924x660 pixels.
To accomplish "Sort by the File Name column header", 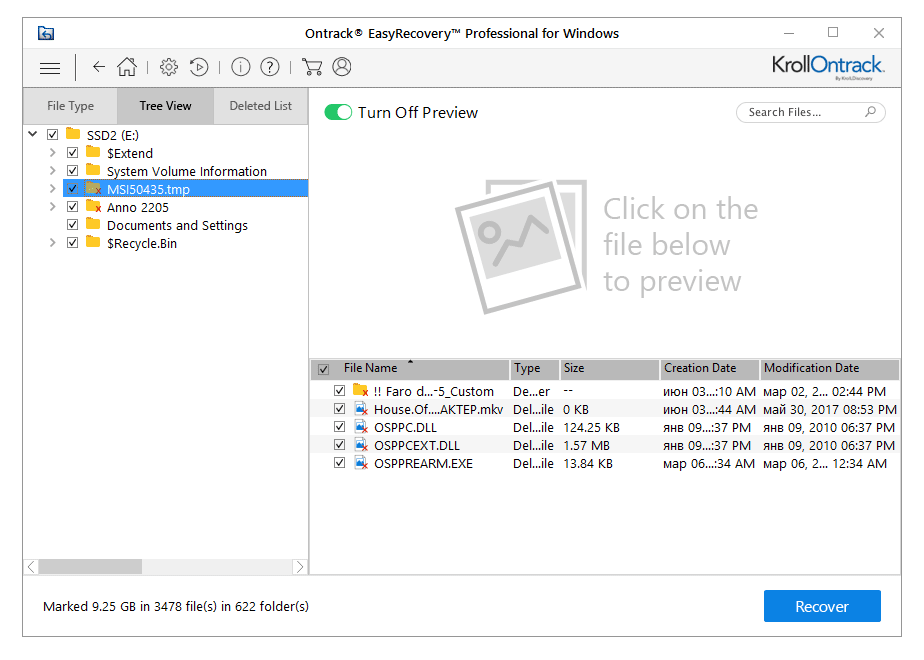I will tap(410, 369).
